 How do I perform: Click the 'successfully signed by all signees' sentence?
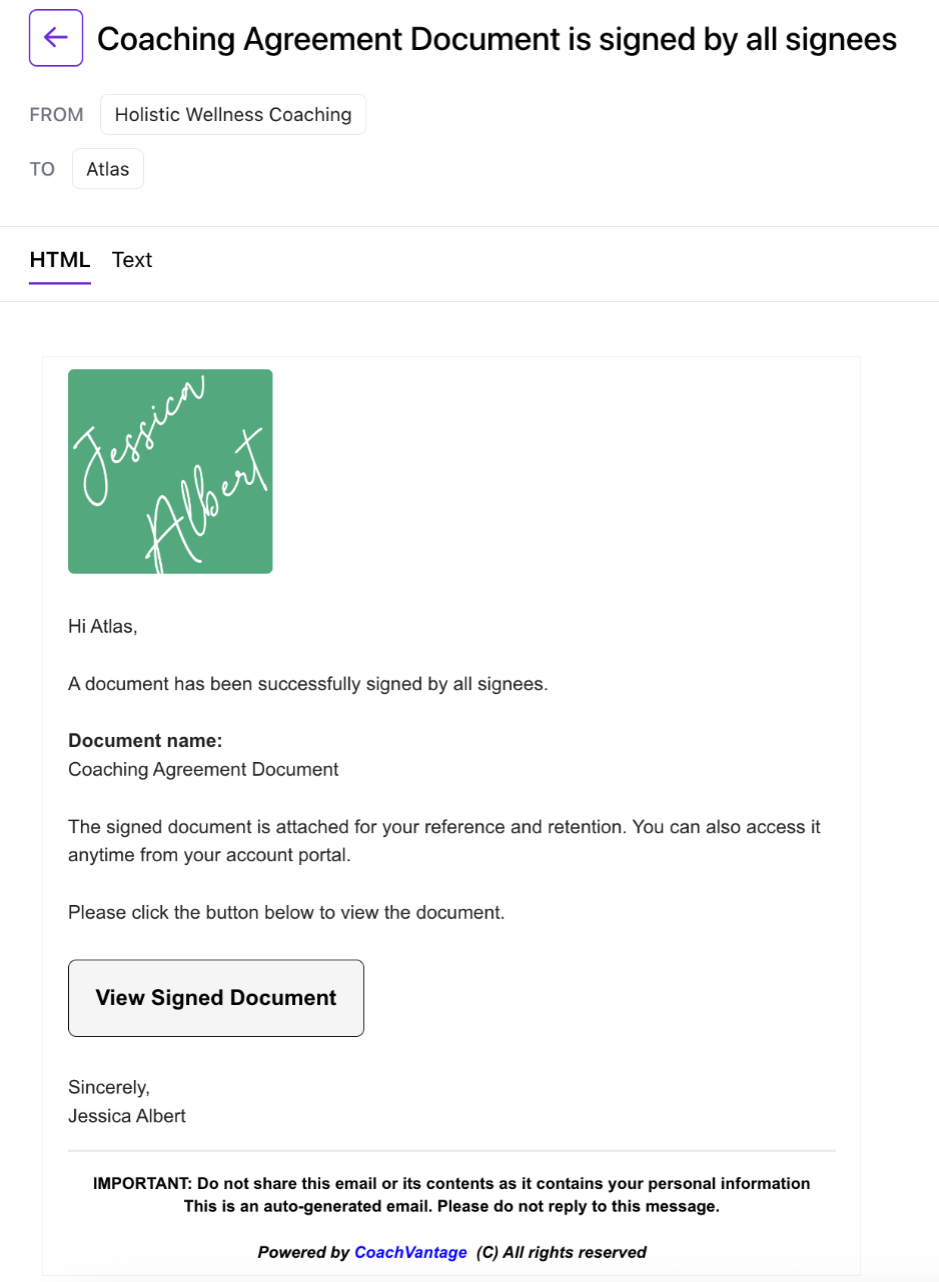(x=308, y=685)
